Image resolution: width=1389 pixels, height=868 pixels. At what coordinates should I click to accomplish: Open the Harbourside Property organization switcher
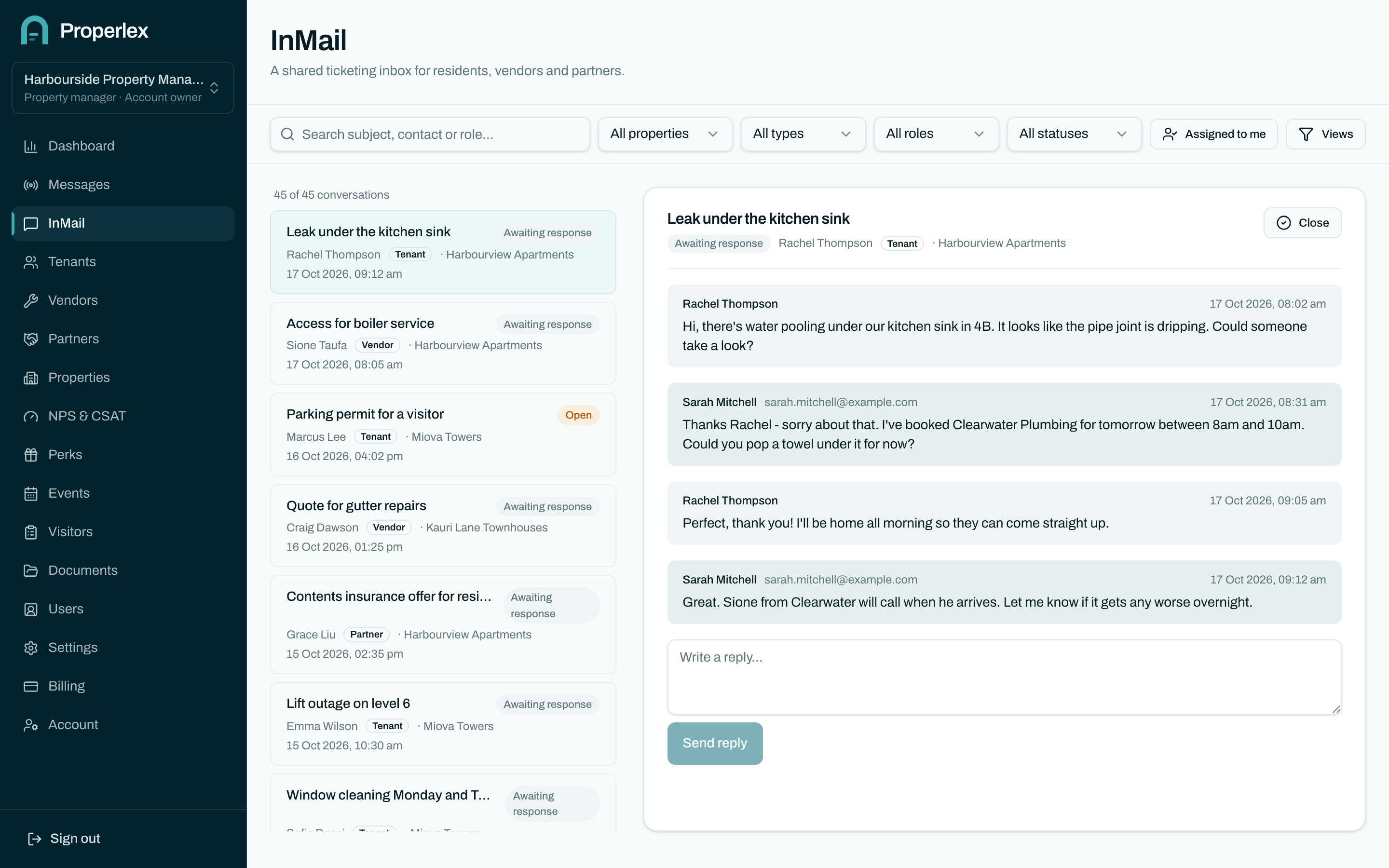pos(123,88)
